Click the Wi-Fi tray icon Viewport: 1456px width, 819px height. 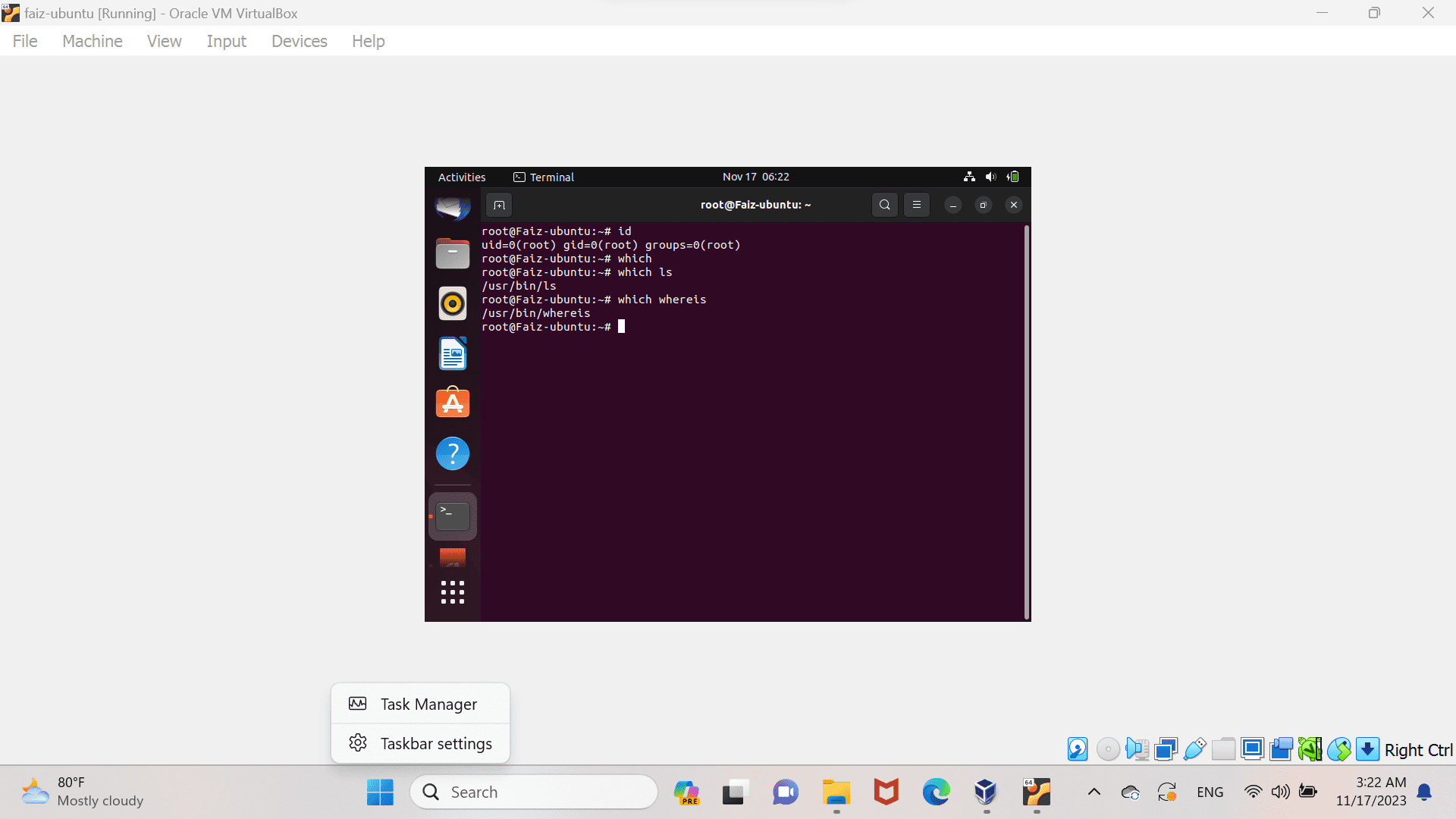1254,792
